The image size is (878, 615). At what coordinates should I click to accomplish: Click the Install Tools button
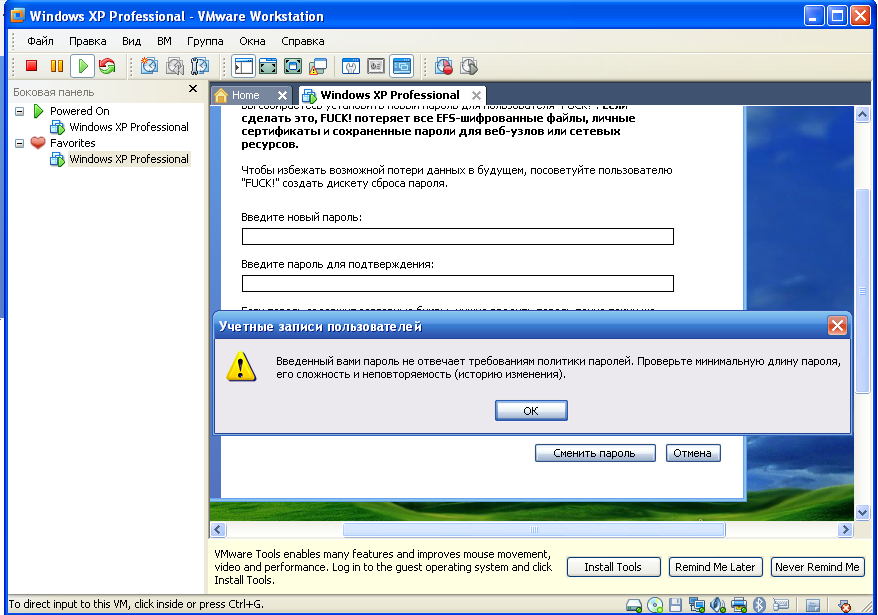613,567
